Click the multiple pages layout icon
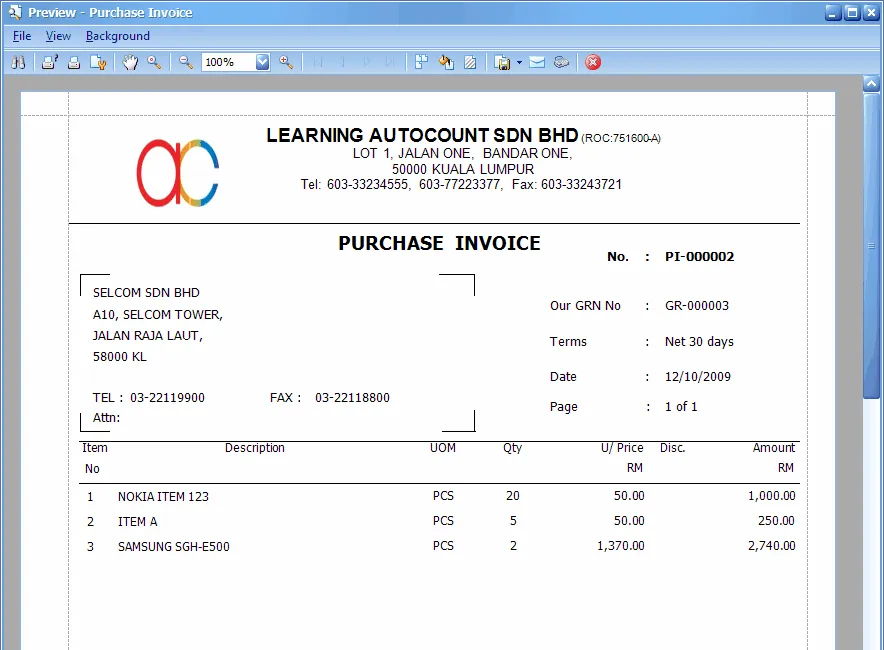Image resolution: width=884 pixels, height=650 pixels. (x=421, y=62)
